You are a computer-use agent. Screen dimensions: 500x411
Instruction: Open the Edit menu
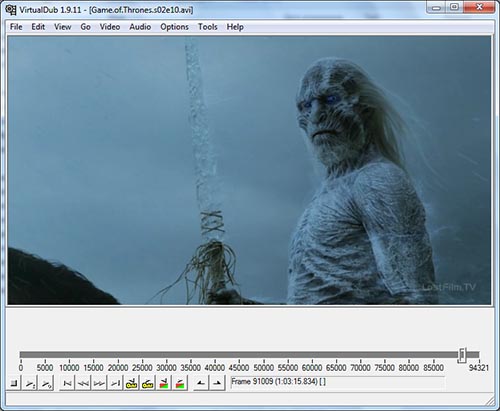(x=38, y=27)
